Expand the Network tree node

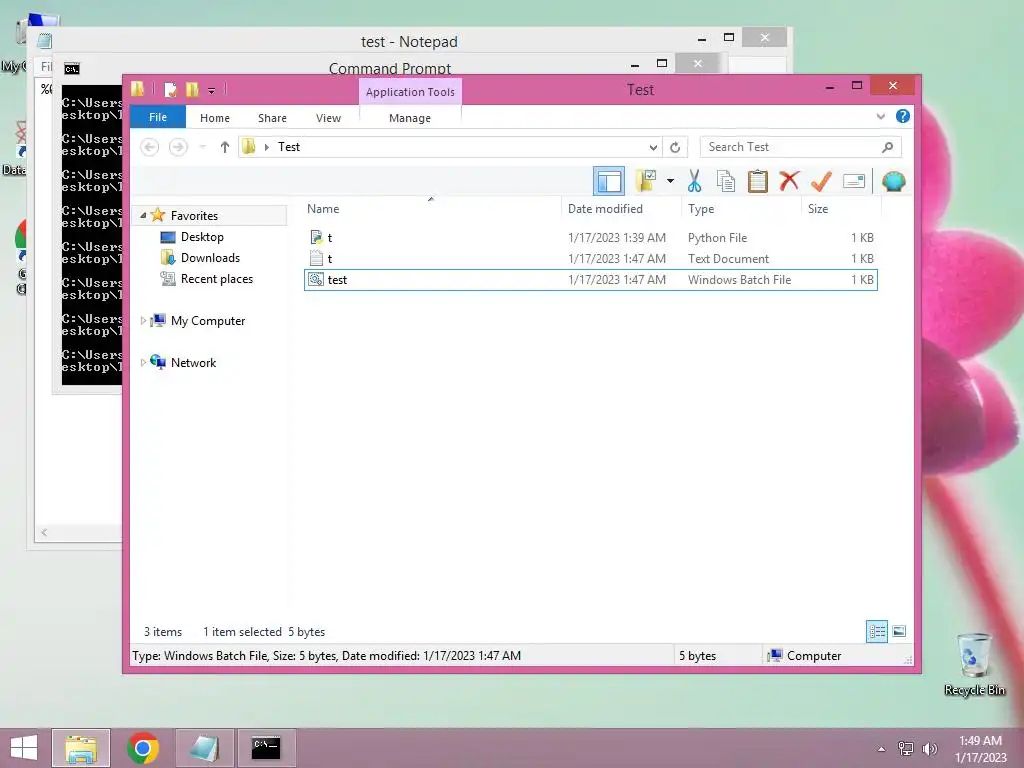click(x=143, y=362)
